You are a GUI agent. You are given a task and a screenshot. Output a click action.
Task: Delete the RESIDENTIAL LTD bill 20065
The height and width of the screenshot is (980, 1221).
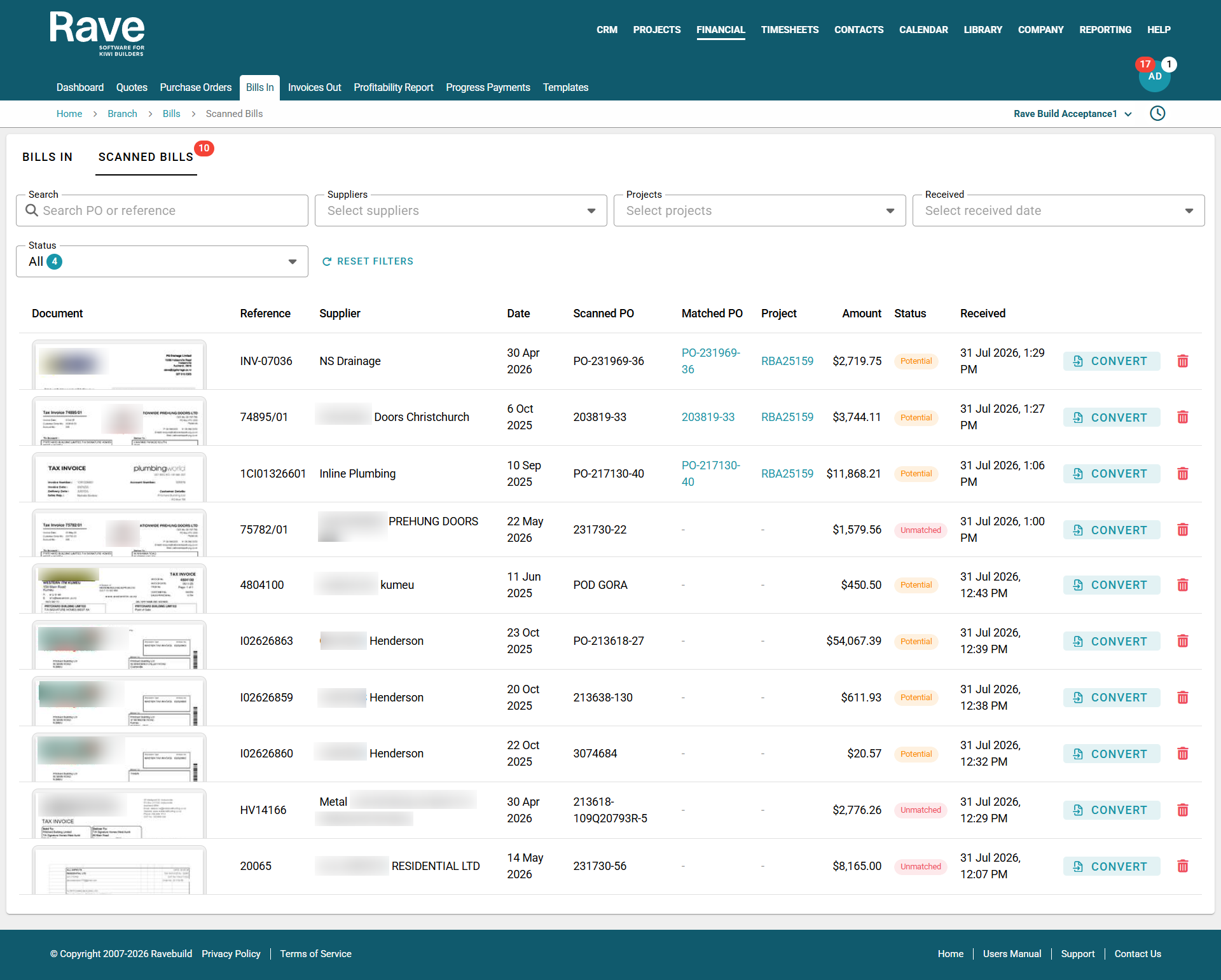[x=1182, y=866]
